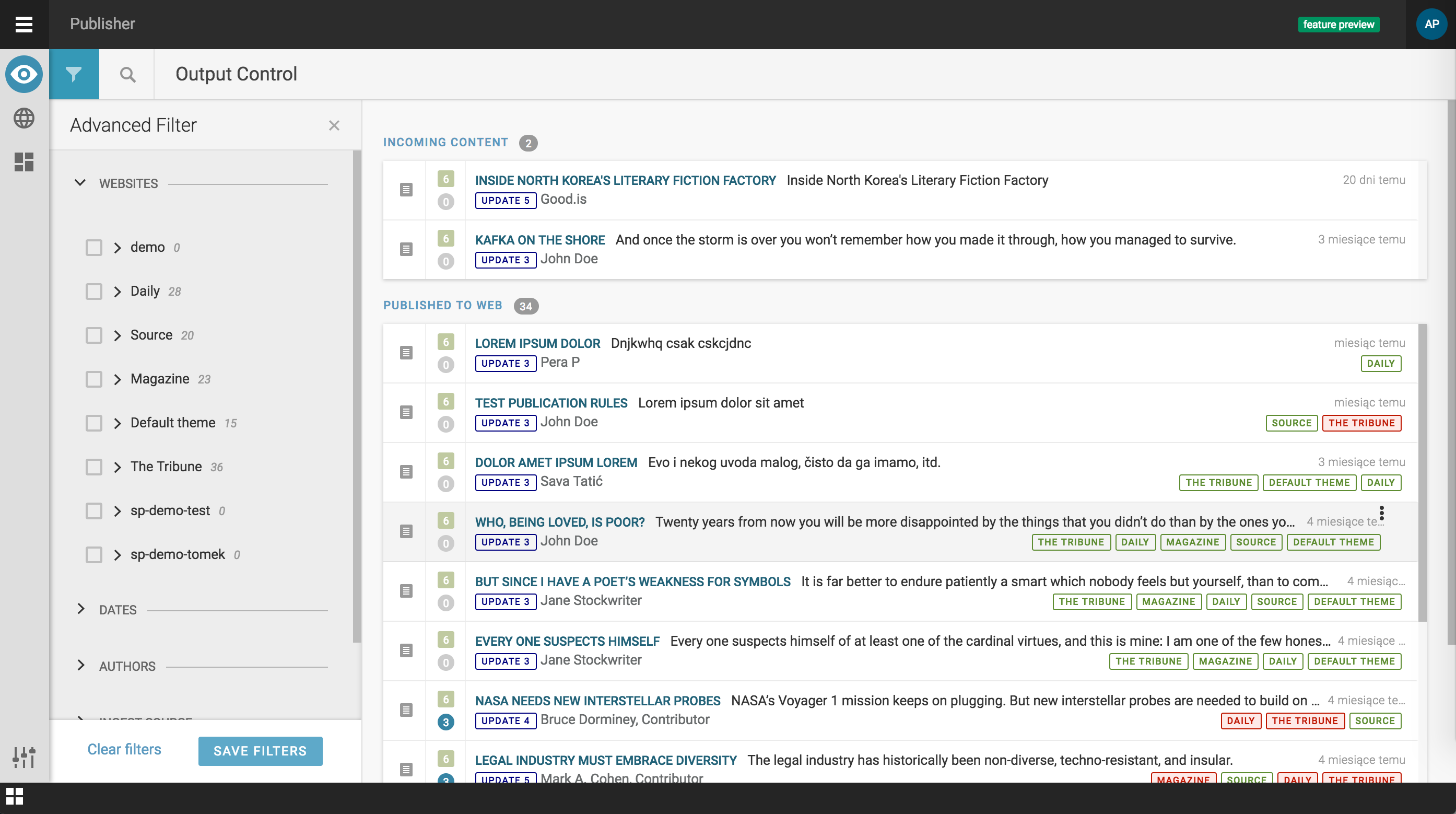Image resolution: width=1456 pixels, height=814 pixels.
Task: Enable The Tribune website checkbox
Action: point(94,467)
